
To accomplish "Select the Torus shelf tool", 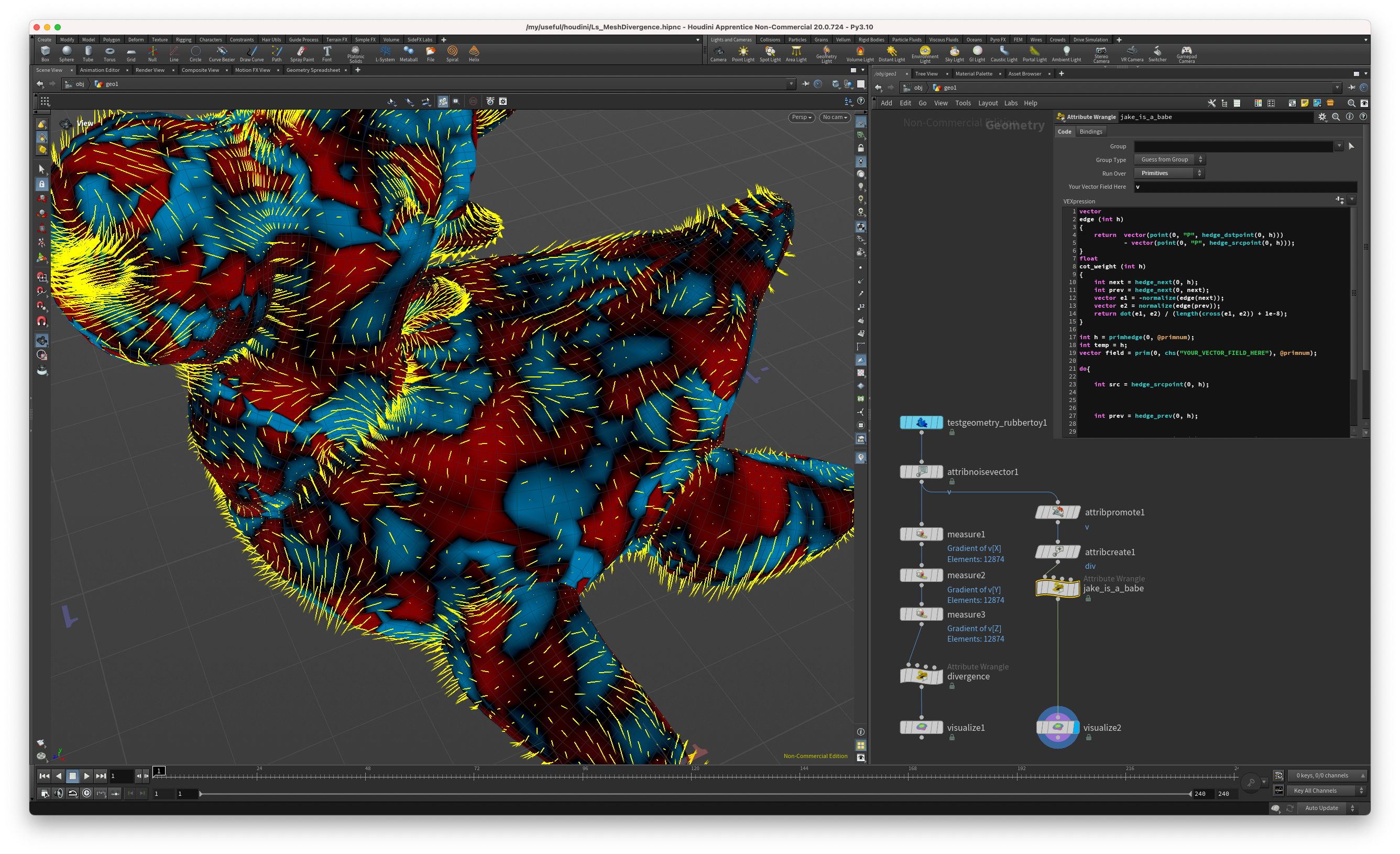I will [x=109, y=53].
